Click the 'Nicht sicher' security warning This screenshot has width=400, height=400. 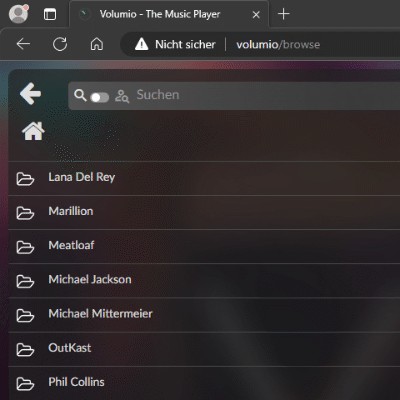click(x=175, y=44)
